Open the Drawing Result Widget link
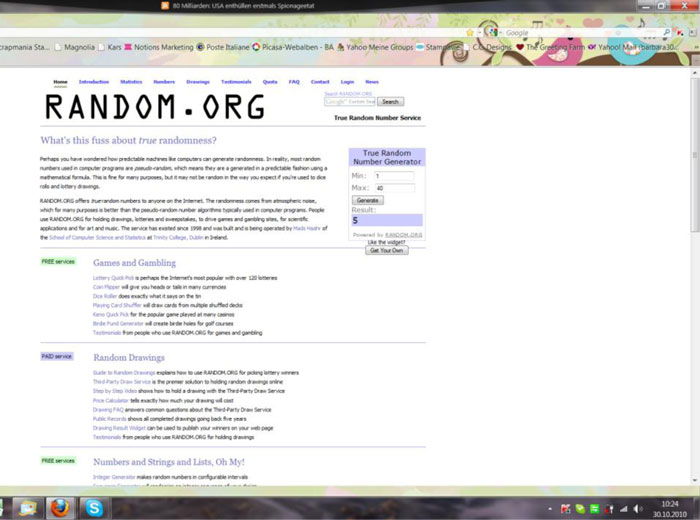Image resolution: width=700 pixels, height=520 pixels. point(119,428)
